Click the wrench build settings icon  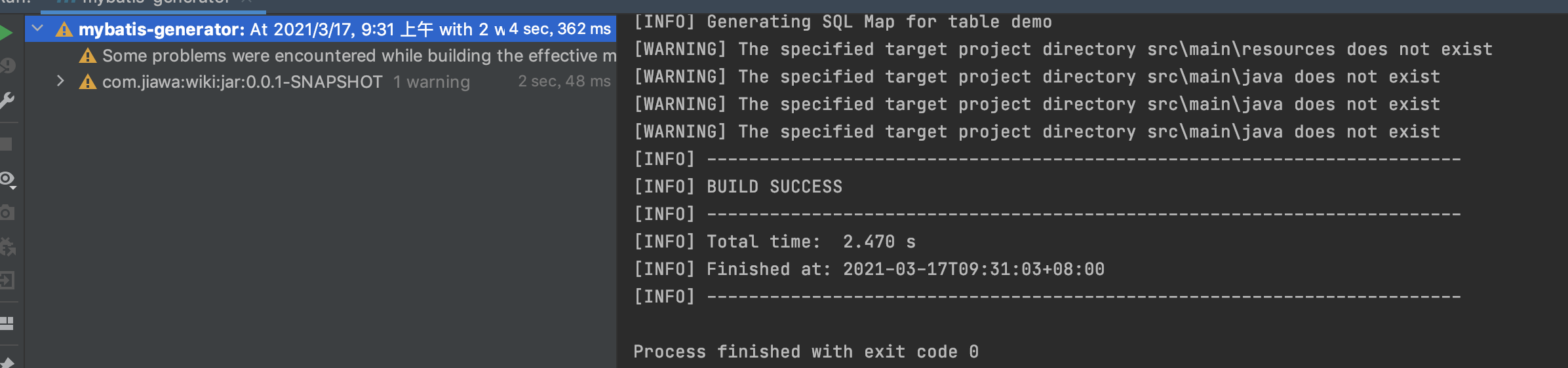7,100
